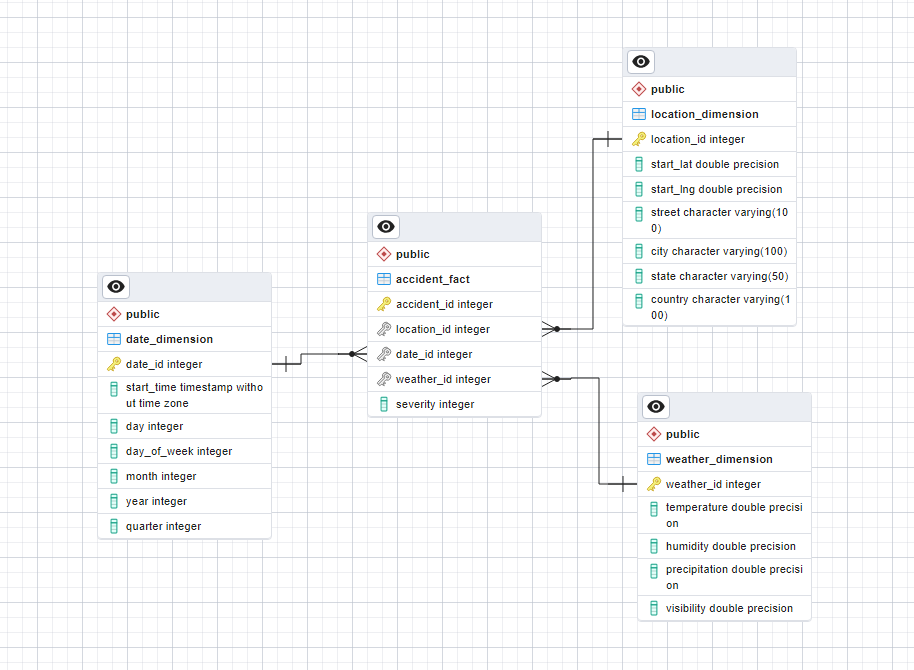The image size is (914, 670).
Task: Click the column icon beside year integer
Action: [114, 502]
